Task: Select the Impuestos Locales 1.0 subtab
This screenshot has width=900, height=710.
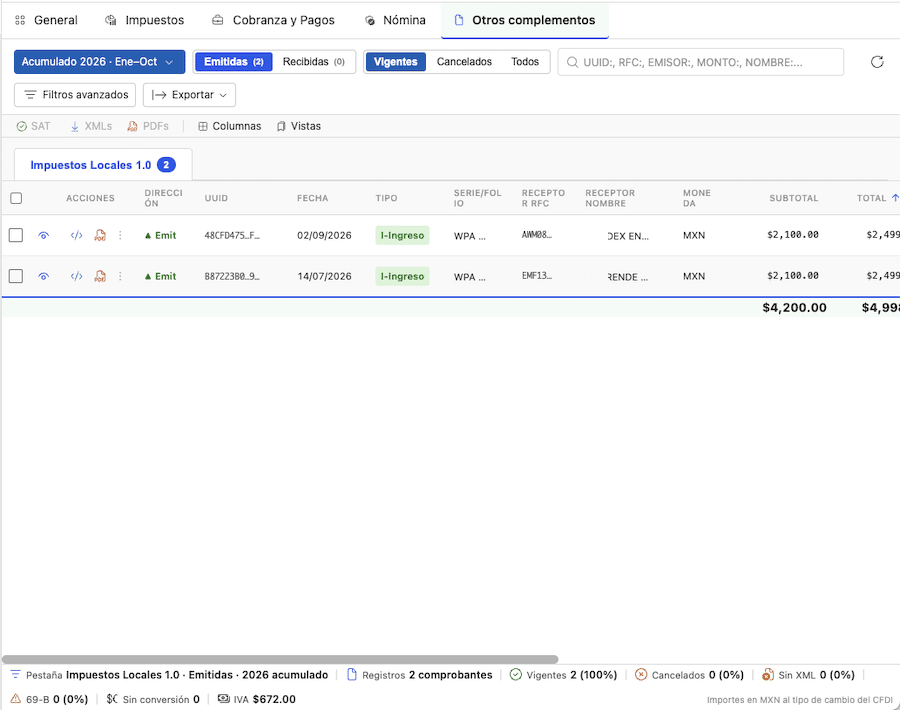Action: click(103, 165)
